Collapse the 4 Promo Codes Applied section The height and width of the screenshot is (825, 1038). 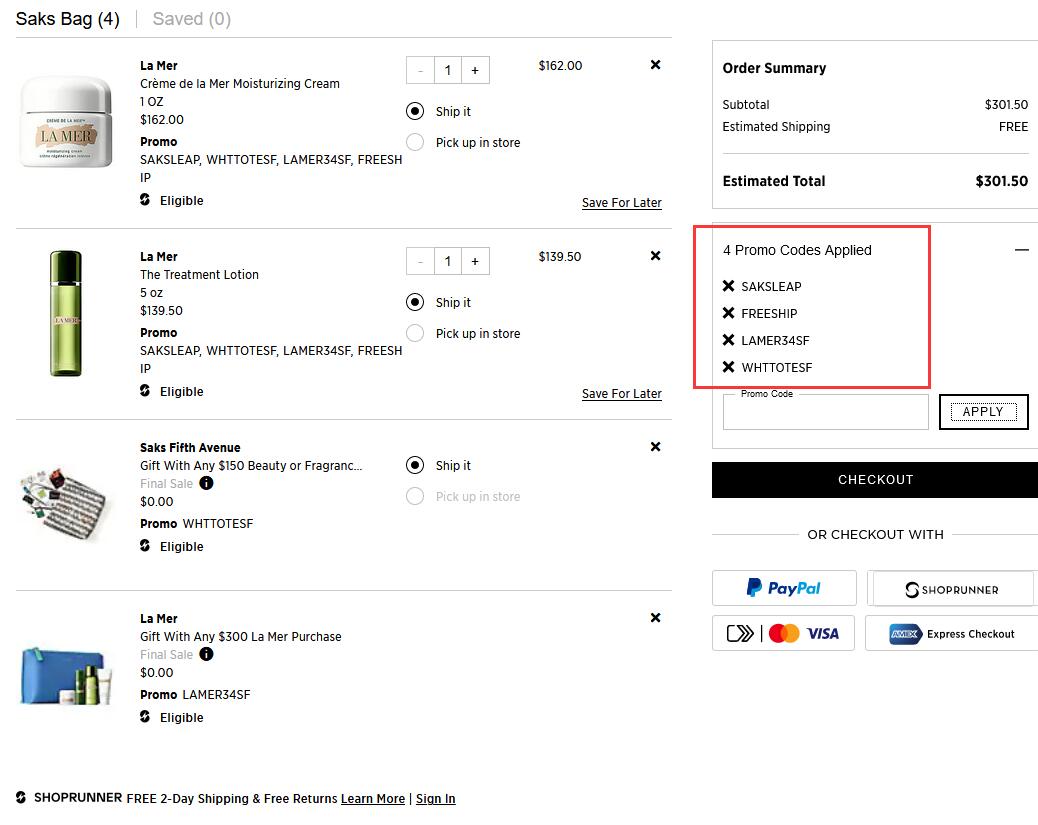[x=1021, y=250]
